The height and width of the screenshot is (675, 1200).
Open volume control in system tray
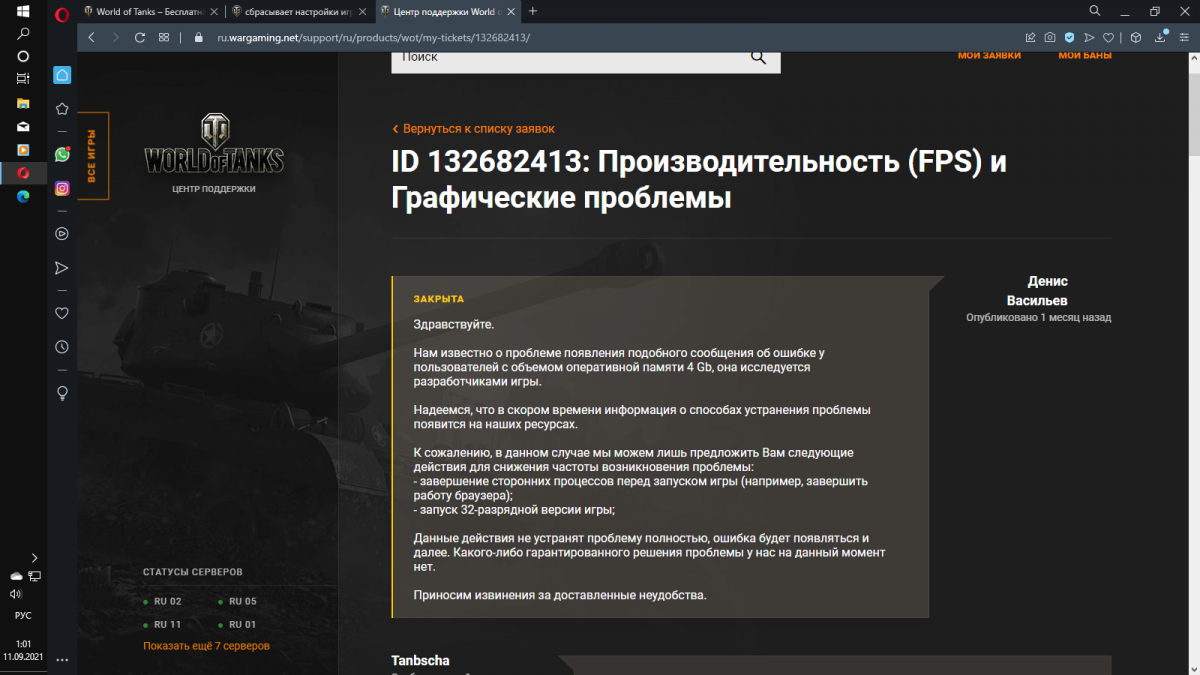coord(15,593)
